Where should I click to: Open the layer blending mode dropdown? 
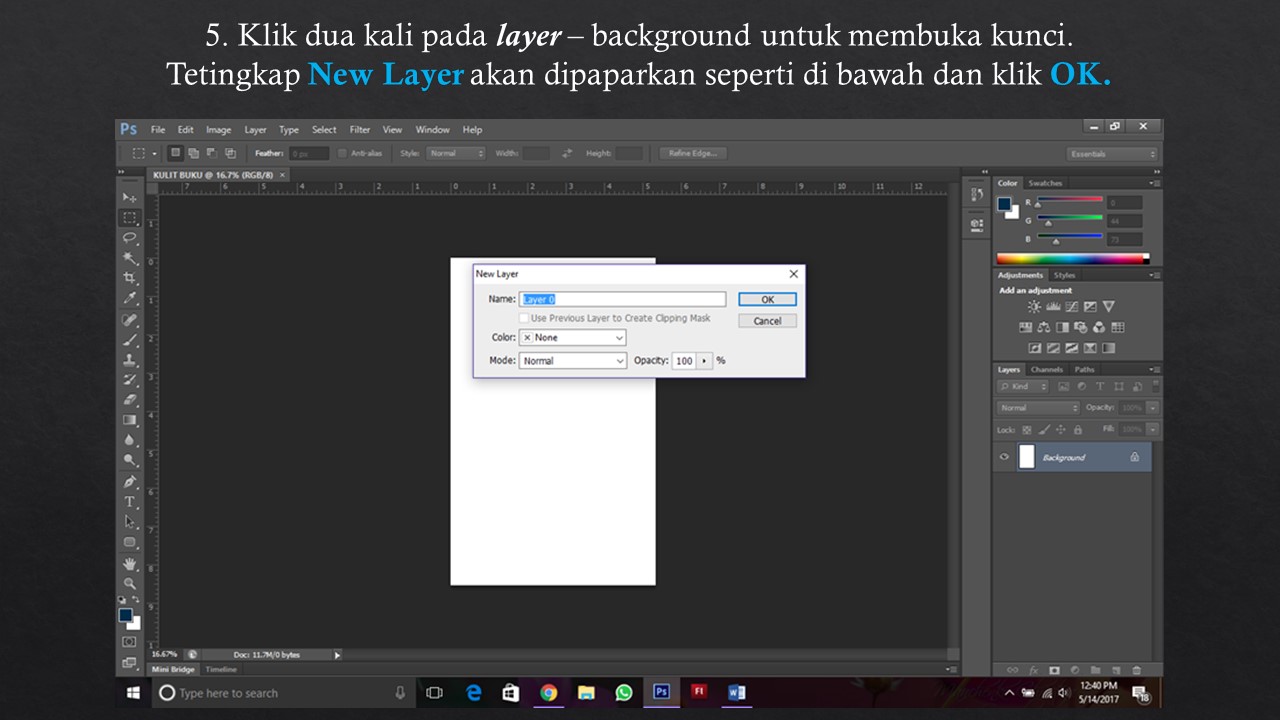click(1037, 407)
